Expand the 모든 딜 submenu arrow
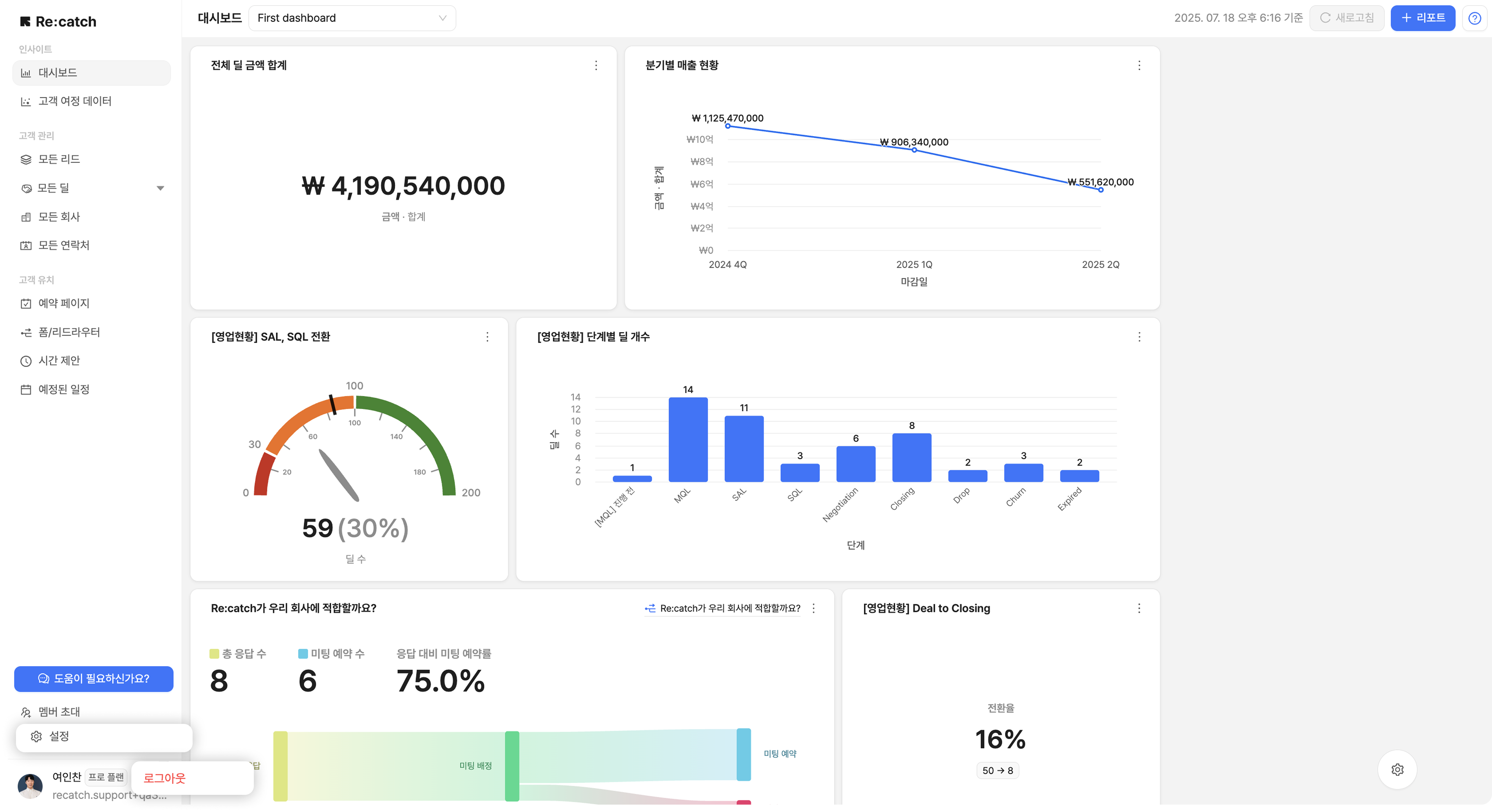1492x812 pixels. coord(160,188)
